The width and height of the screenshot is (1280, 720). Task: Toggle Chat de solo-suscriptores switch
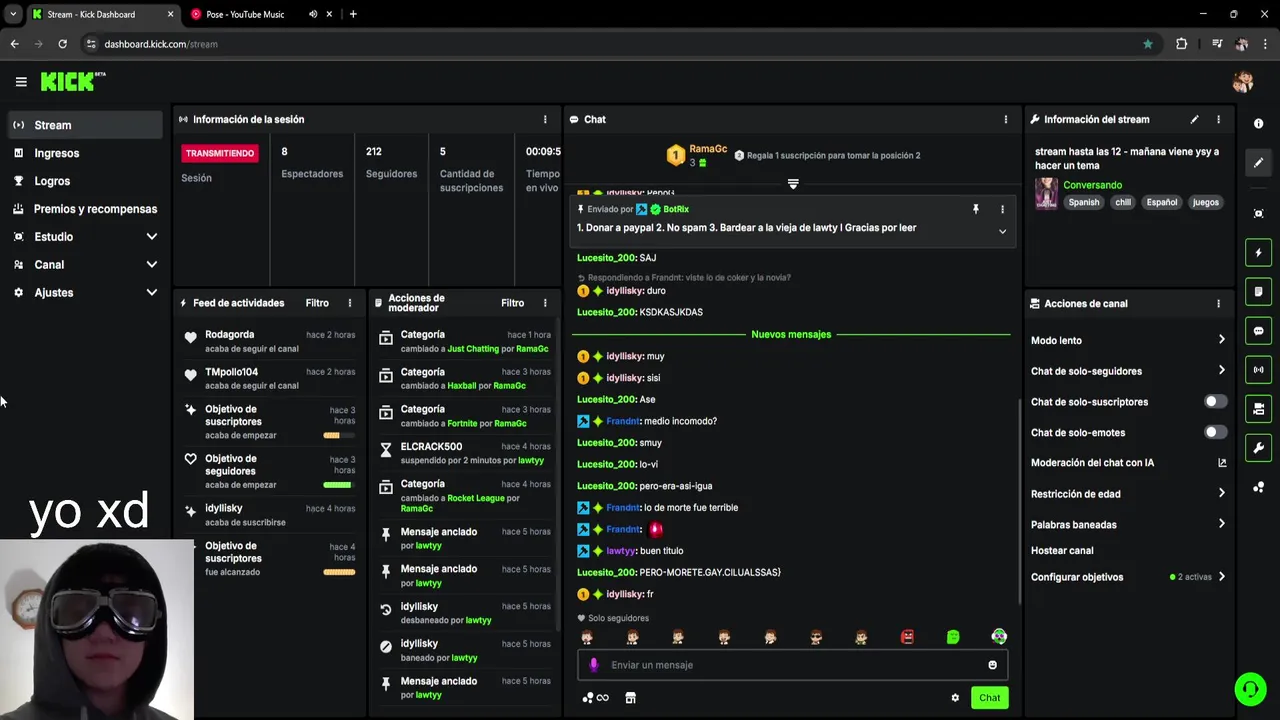(x=1215, y=402)
